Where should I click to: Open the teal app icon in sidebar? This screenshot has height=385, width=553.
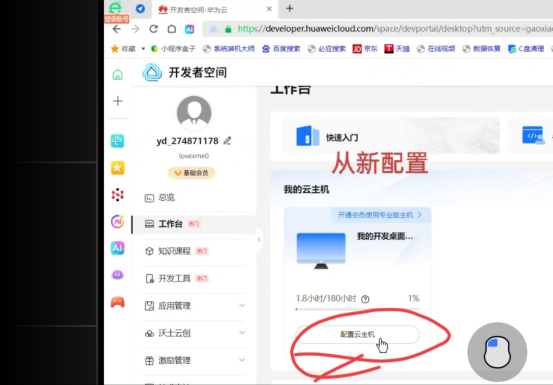coord(117,141)
